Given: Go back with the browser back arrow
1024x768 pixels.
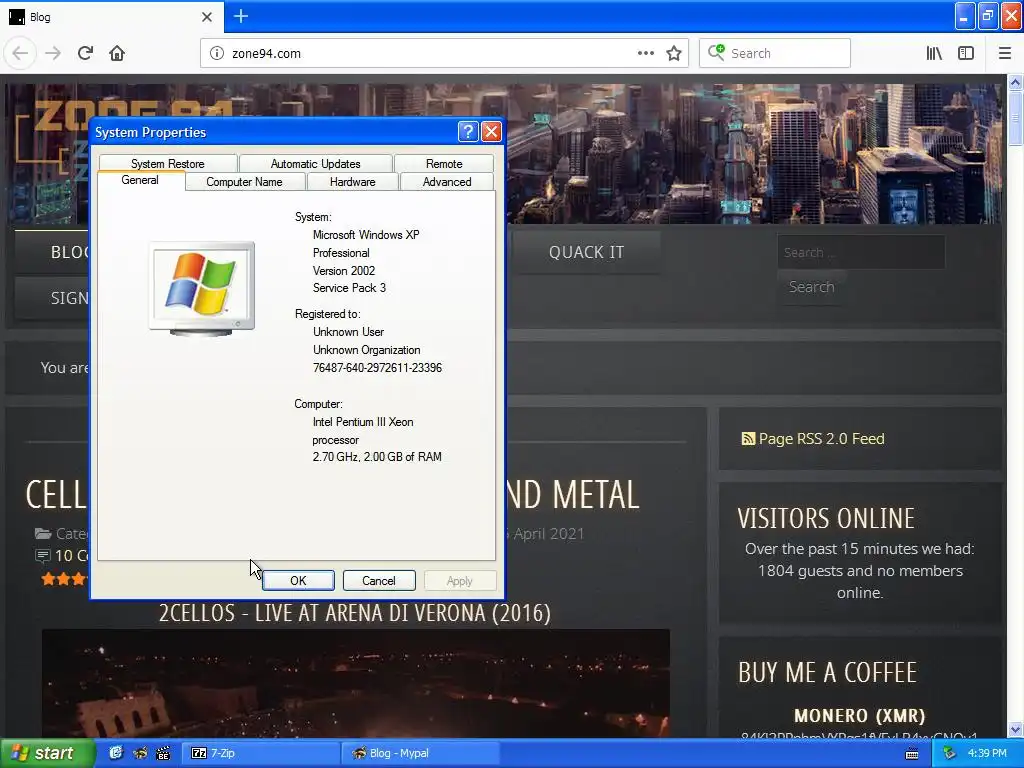Looking at the screenshot, I should coord(20,53).
